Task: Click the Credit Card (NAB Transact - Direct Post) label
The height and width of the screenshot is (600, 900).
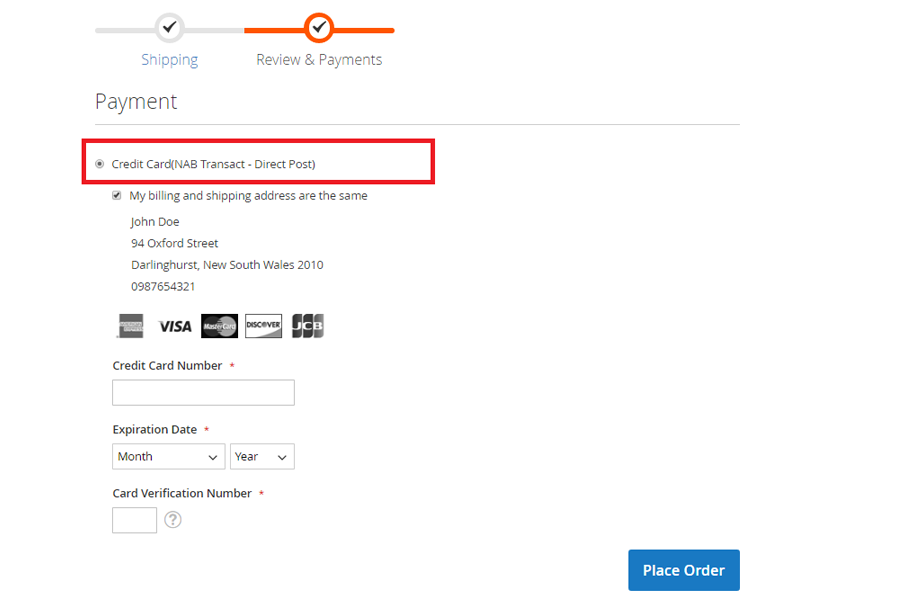Action: (213, 164)
